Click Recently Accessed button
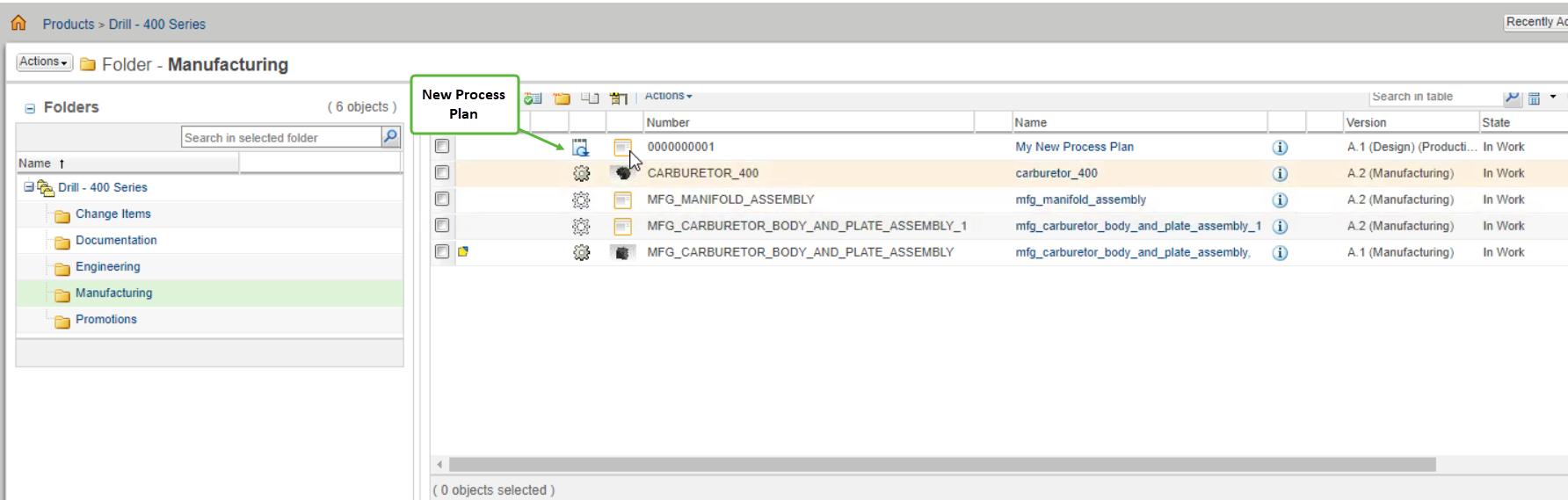The image size is (1568, 500). pos(1536,22)
